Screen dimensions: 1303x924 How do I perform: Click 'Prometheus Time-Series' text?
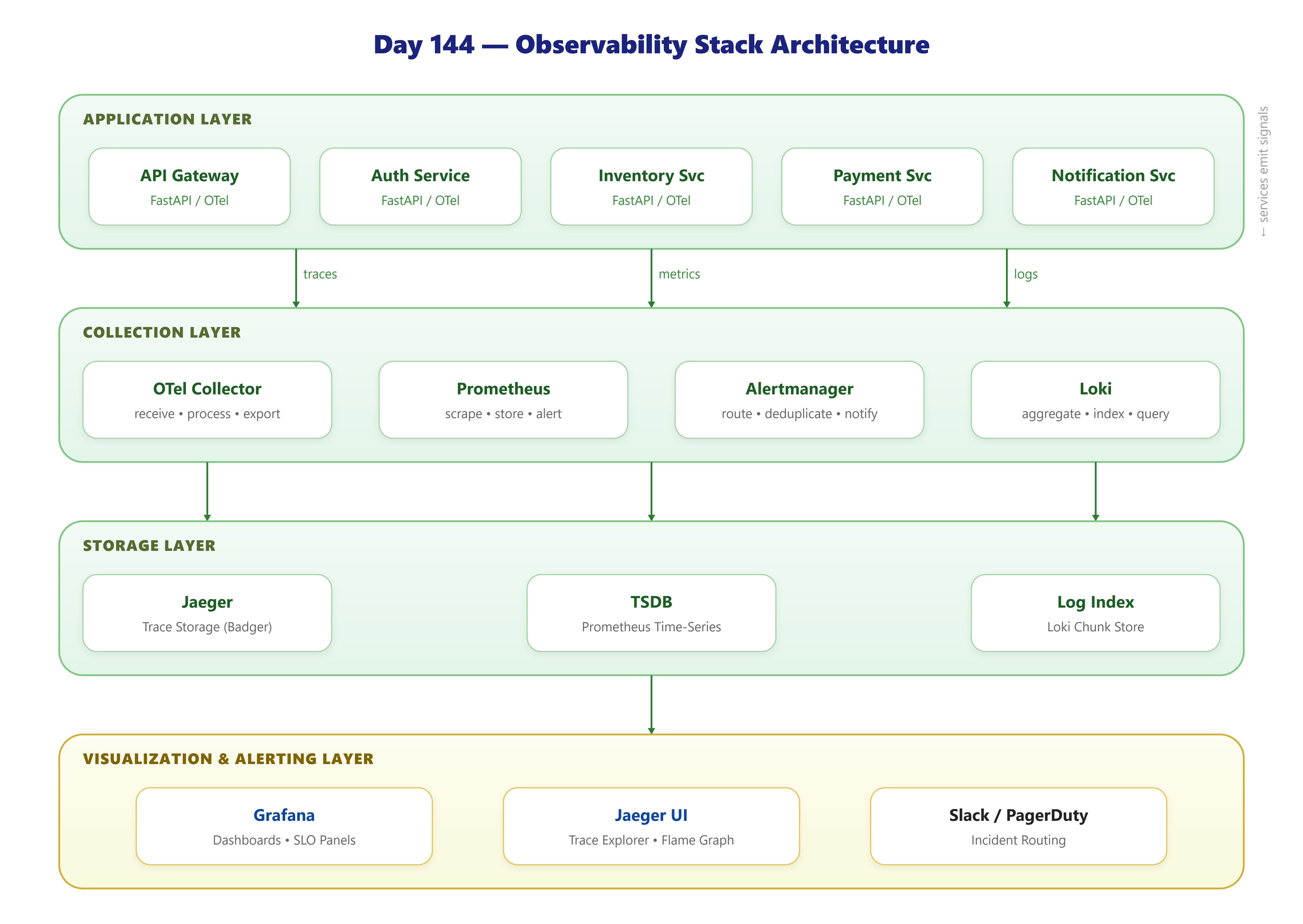(651, 627)
